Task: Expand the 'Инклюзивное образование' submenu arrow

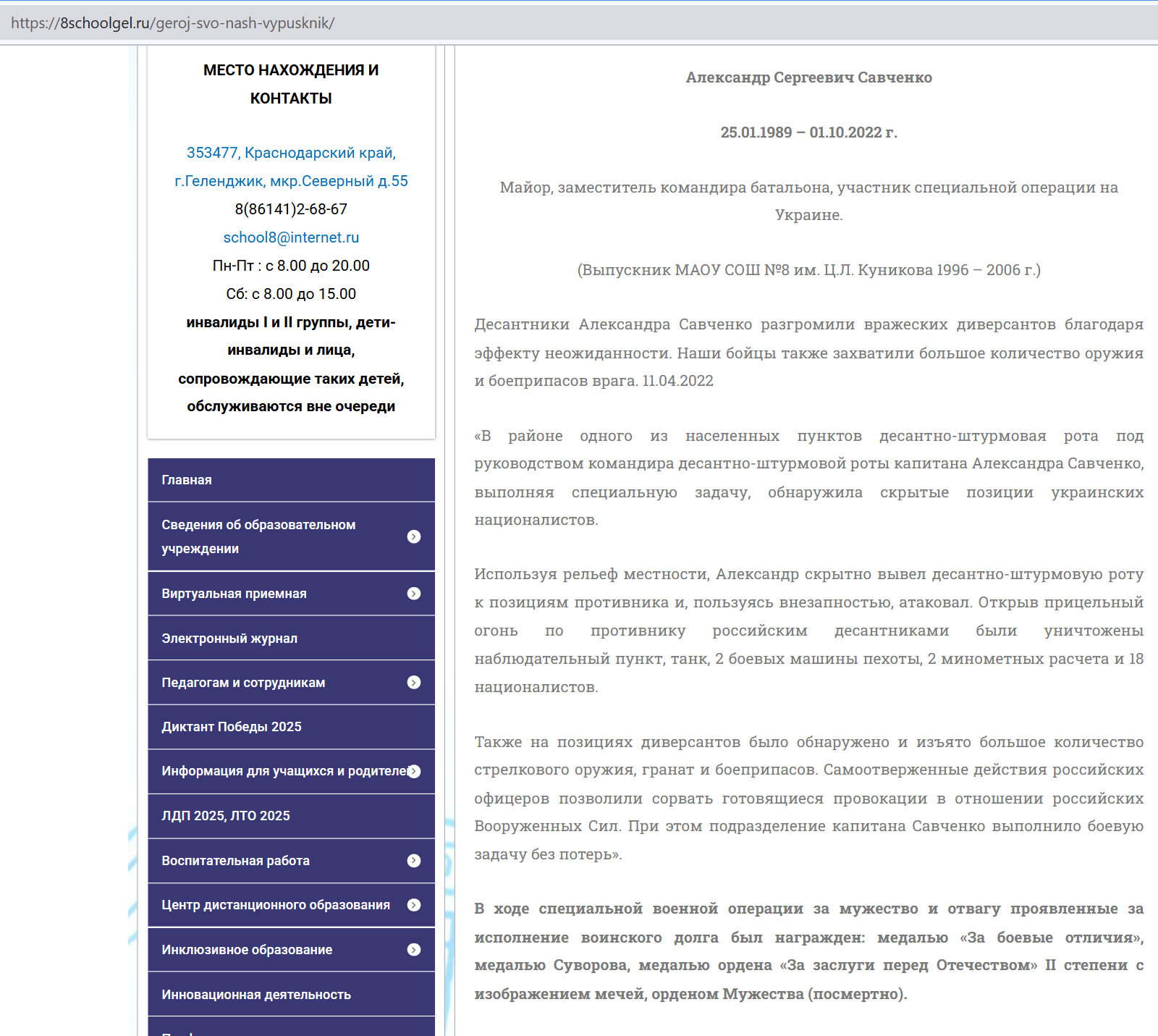Action: point(414,950)
